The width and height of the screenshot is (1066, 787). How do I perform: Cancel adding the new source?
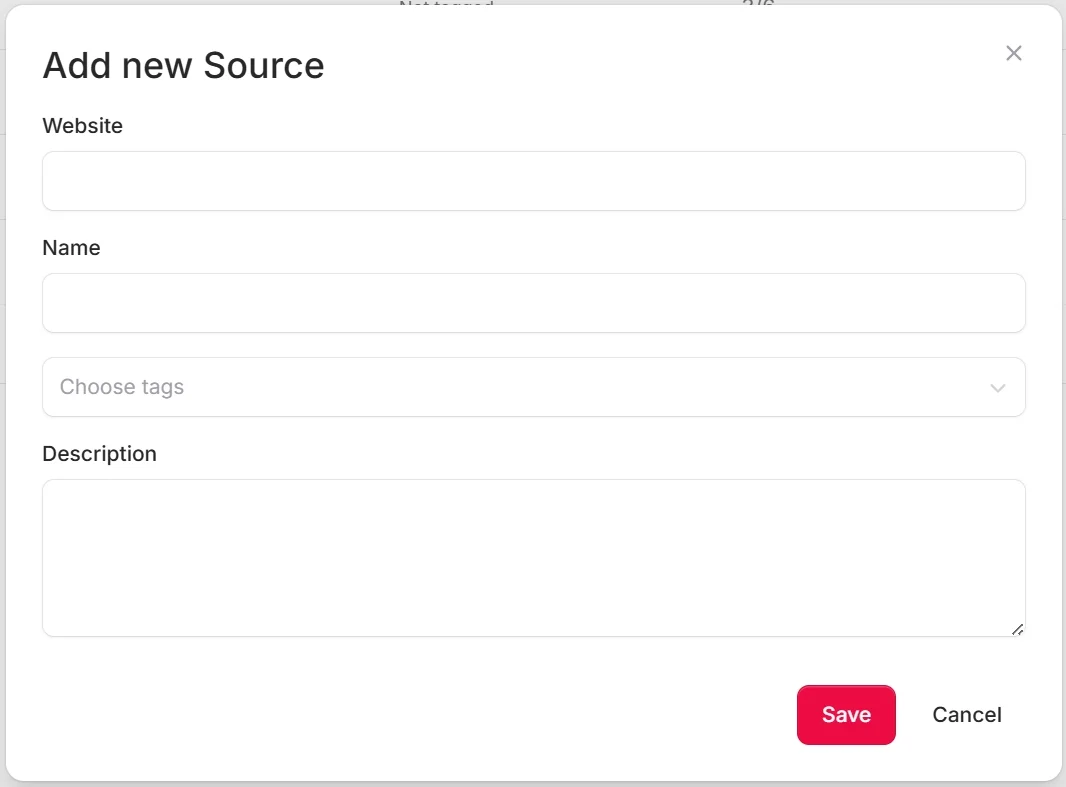tap(967, 715)
